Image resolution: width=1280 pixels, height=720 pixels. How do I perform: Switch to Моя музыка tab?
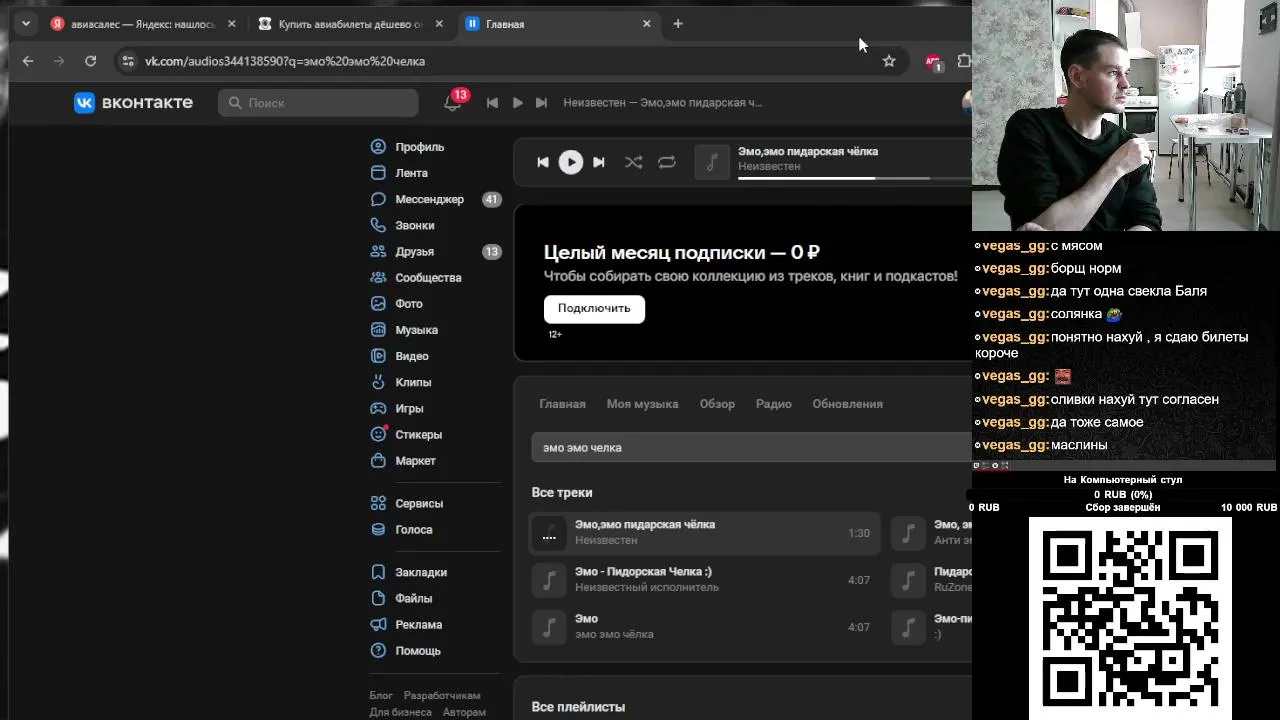[x=642, y=404]
